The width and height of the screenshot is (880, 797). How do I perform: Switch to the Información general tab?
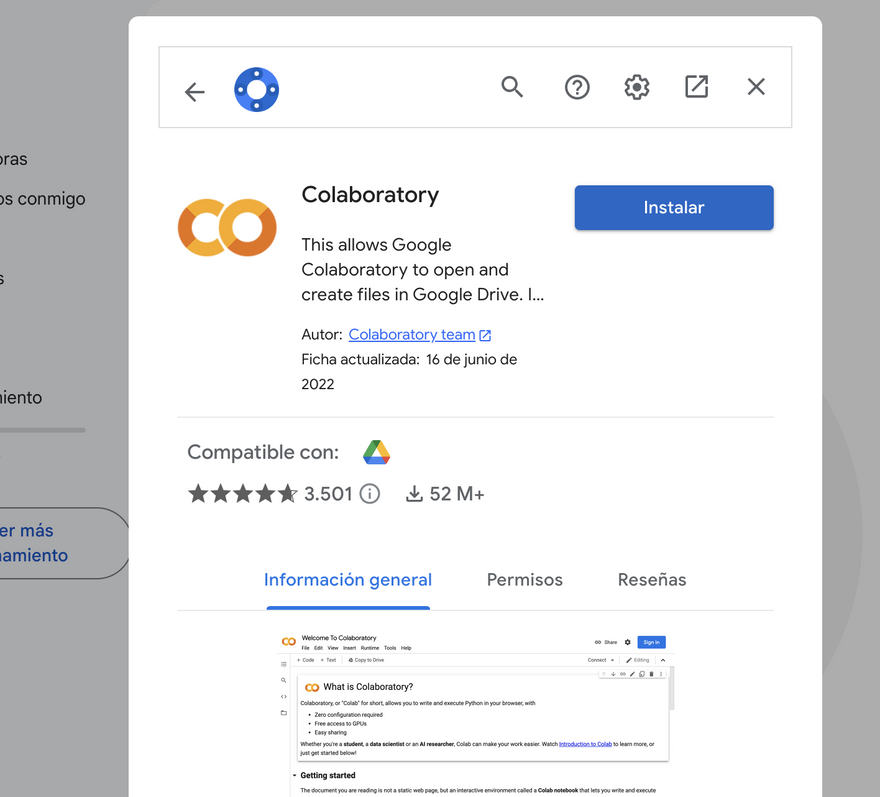coord(348,580)
